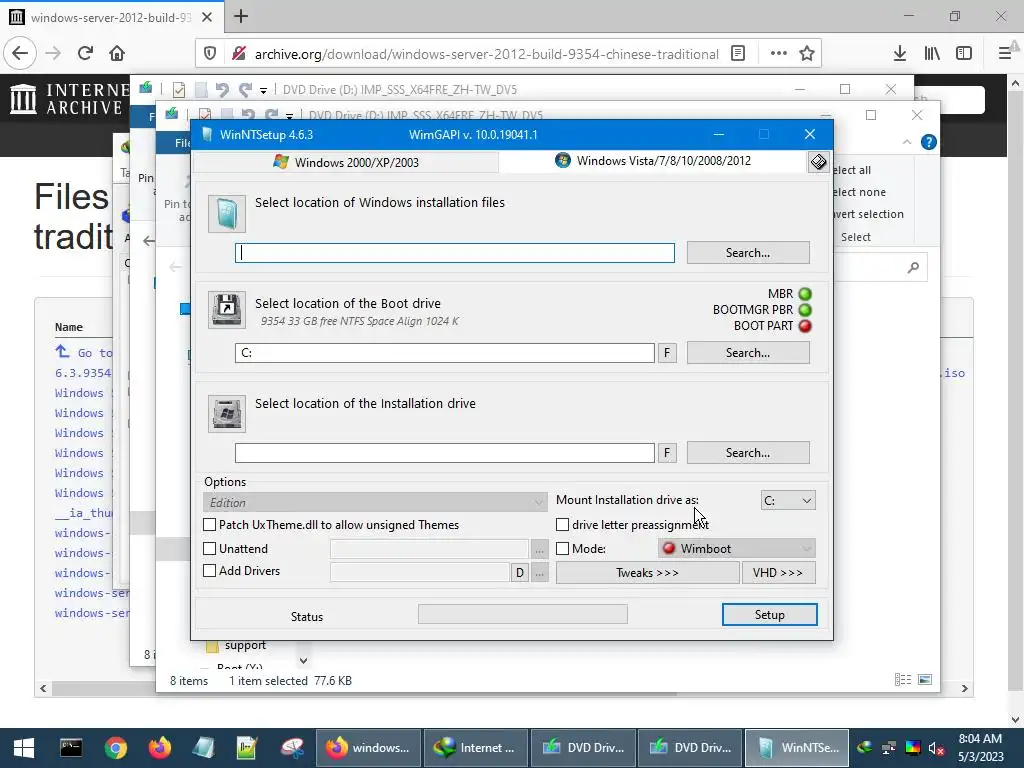Viewport: 1024px width, 768px height.
Task: Open Firefox library icon
Action: point(932,54)
